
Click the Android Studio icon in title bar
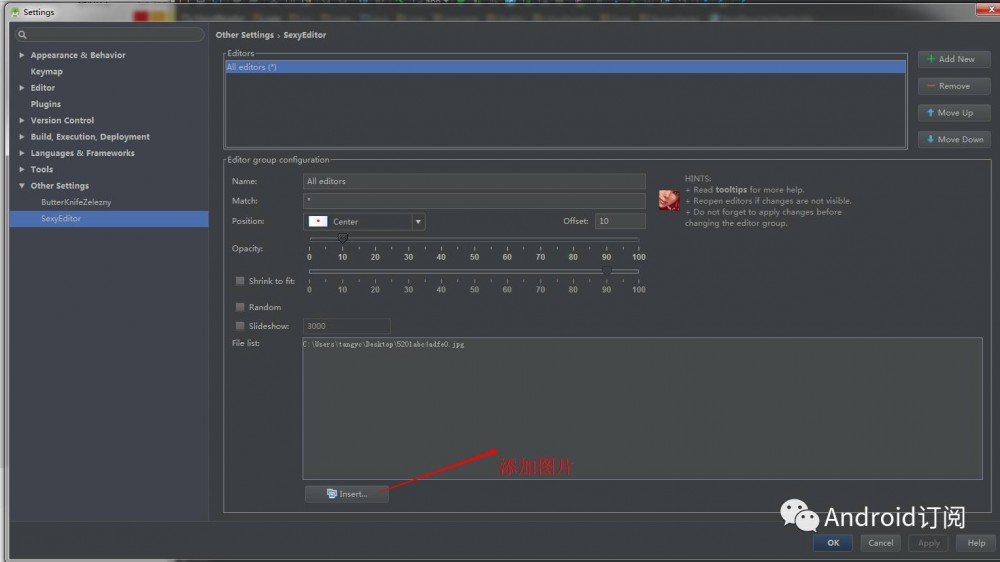pos(15,11)
